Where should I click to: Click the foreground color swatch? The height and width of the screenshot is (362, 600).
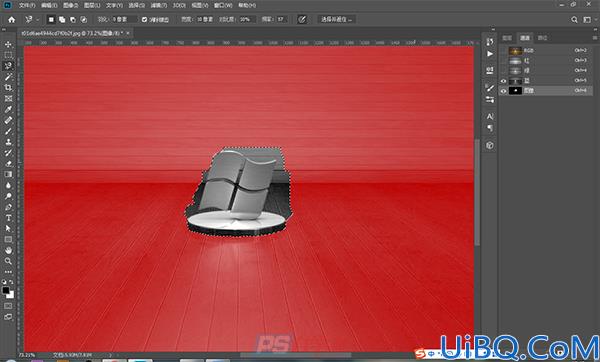tap(6, 290)
